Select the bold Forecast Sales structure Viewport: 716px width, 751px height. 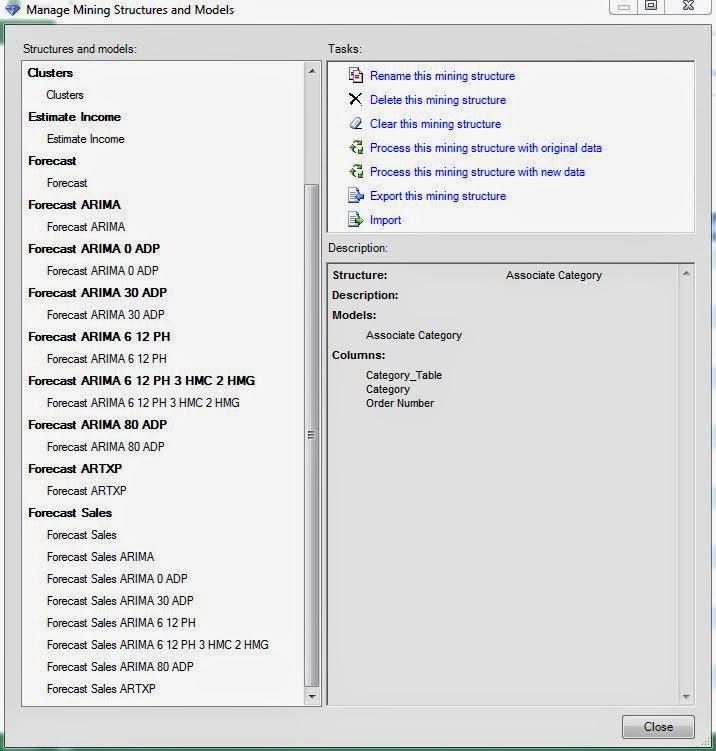[x=70, y=513]
